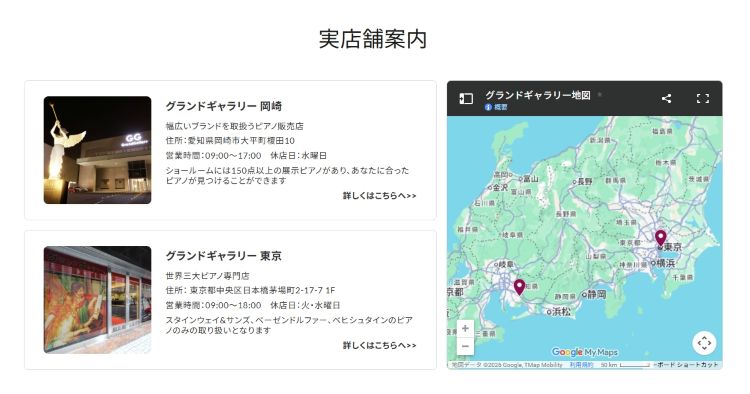The image size is (750, 394).
Task: Click the 概要 label under map title
Action: click(500, 107)
